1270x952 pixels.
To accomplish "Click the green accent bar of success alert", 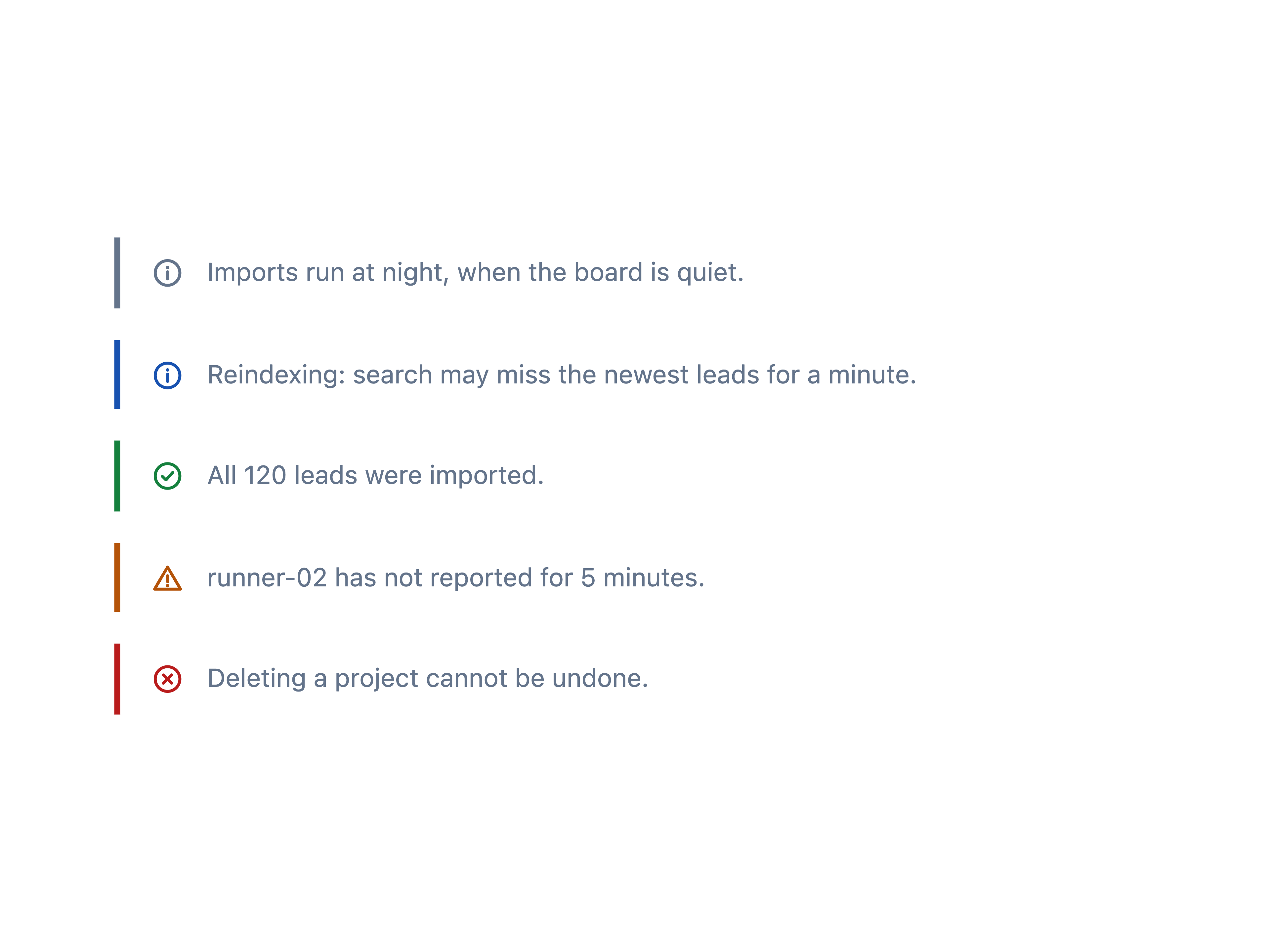I will [x=117, y=476].
